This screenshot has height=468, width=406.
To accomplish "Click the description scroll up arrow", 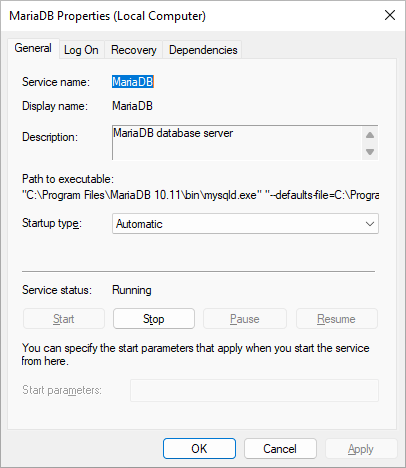I will (x=370, y=135).
